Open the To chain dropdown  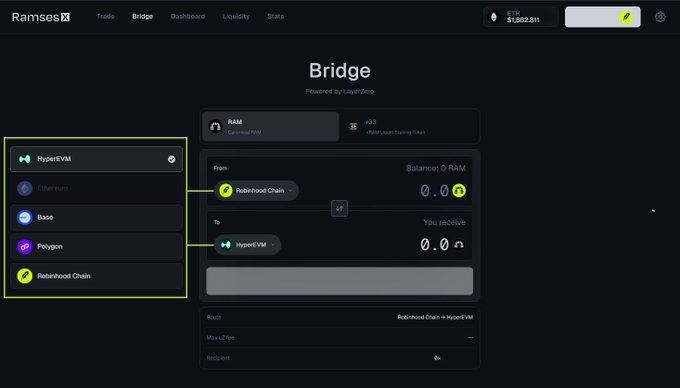(x=248, y=245)
